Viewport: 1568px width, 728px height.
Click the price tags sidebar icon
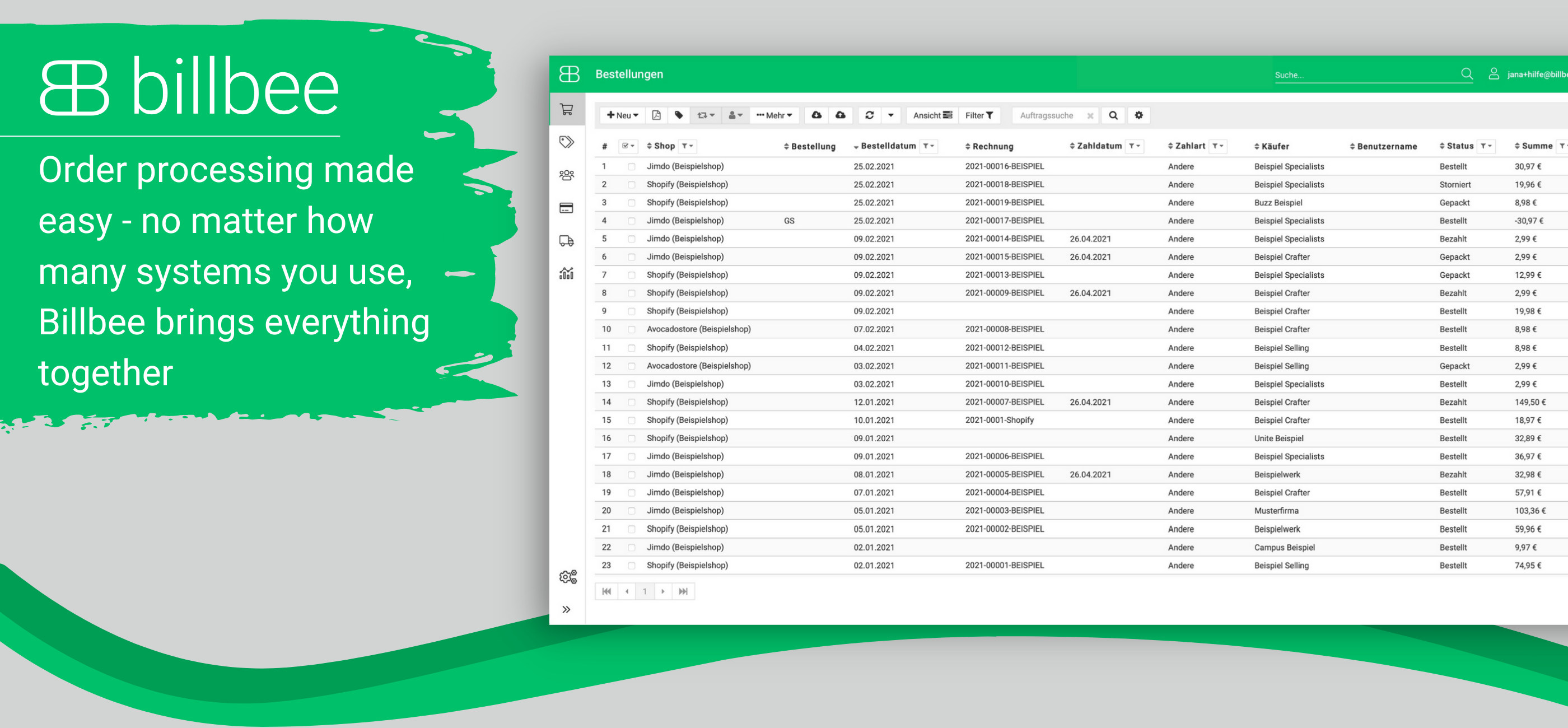click(x=566, y=142)
